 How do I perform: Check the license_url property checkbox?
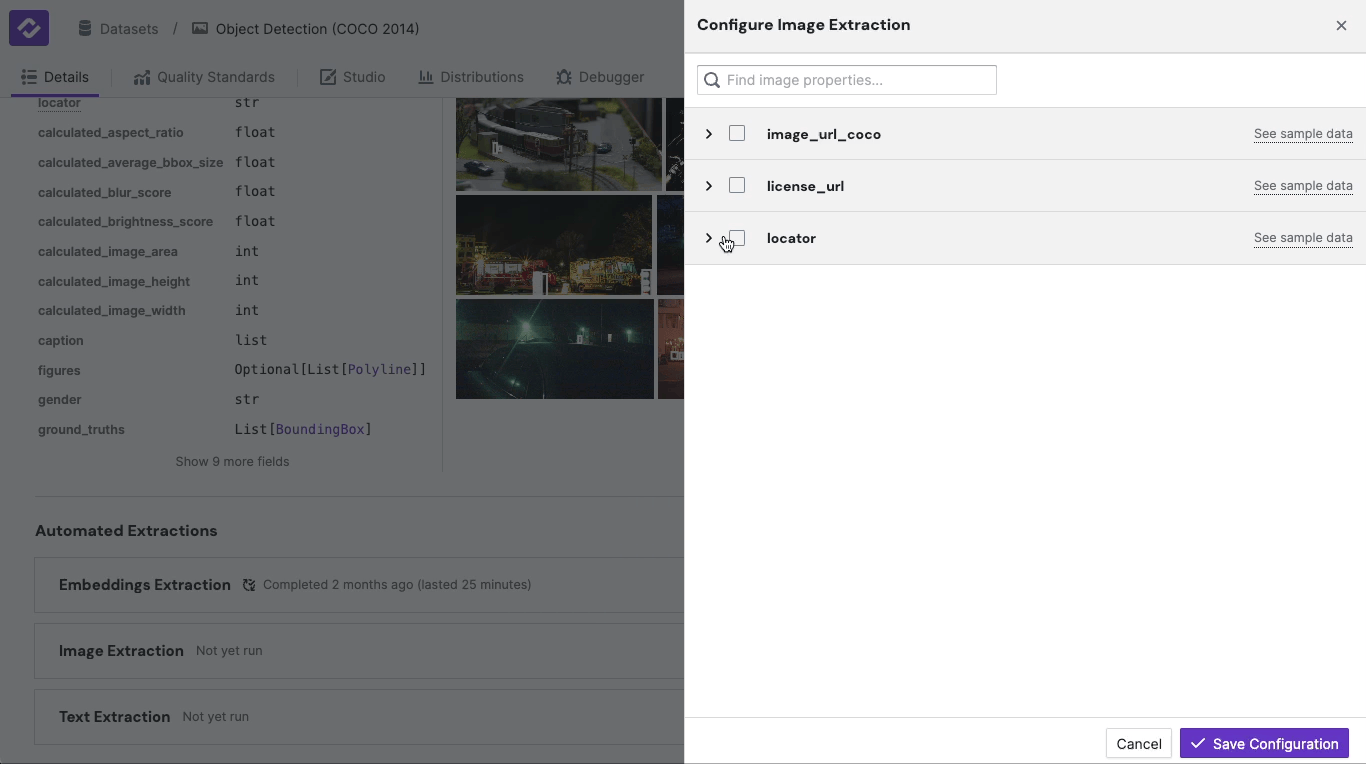point(737,185)
